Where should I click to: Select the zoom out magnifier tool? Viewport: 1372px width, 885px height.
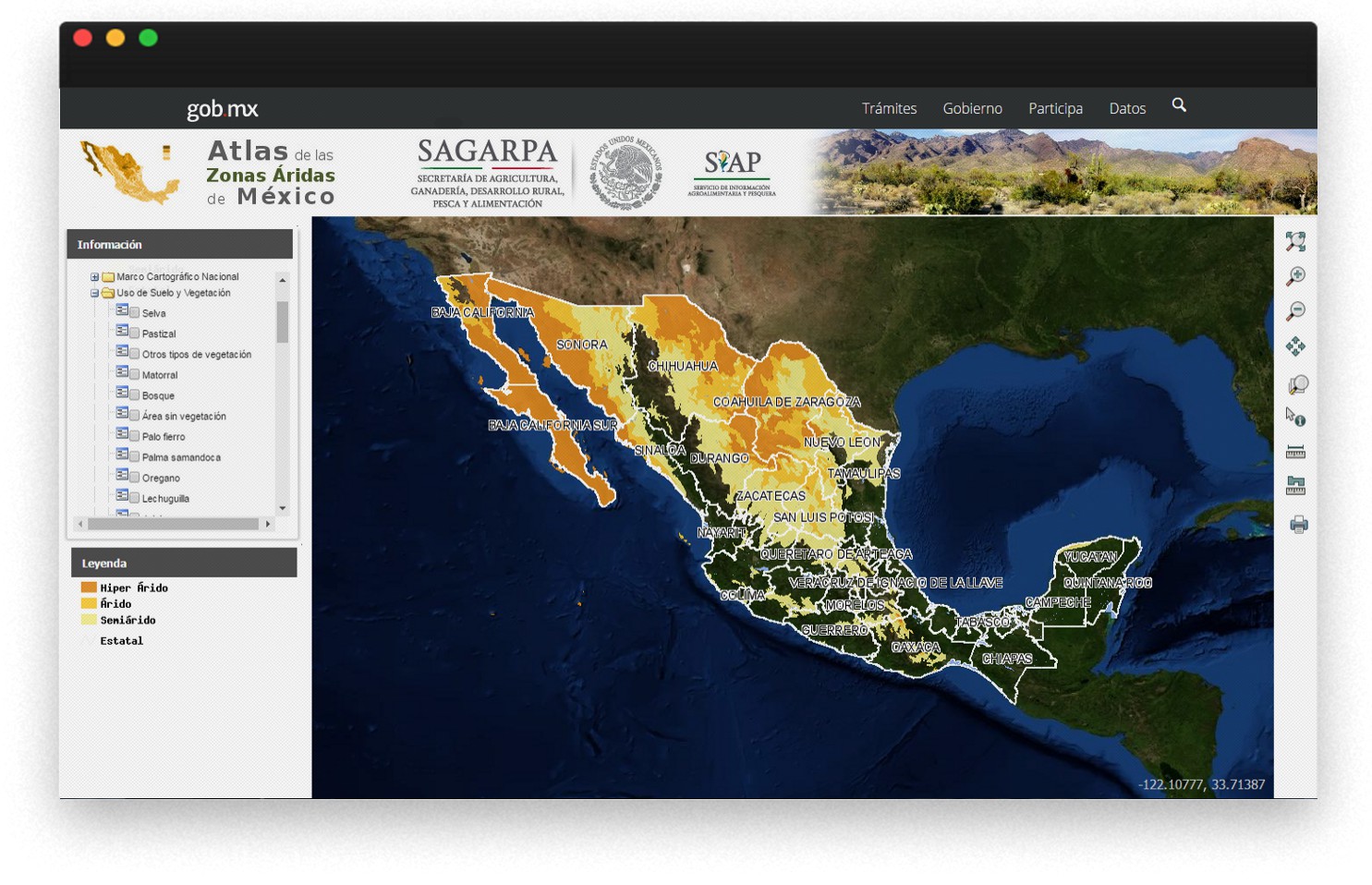[1295, 311]
